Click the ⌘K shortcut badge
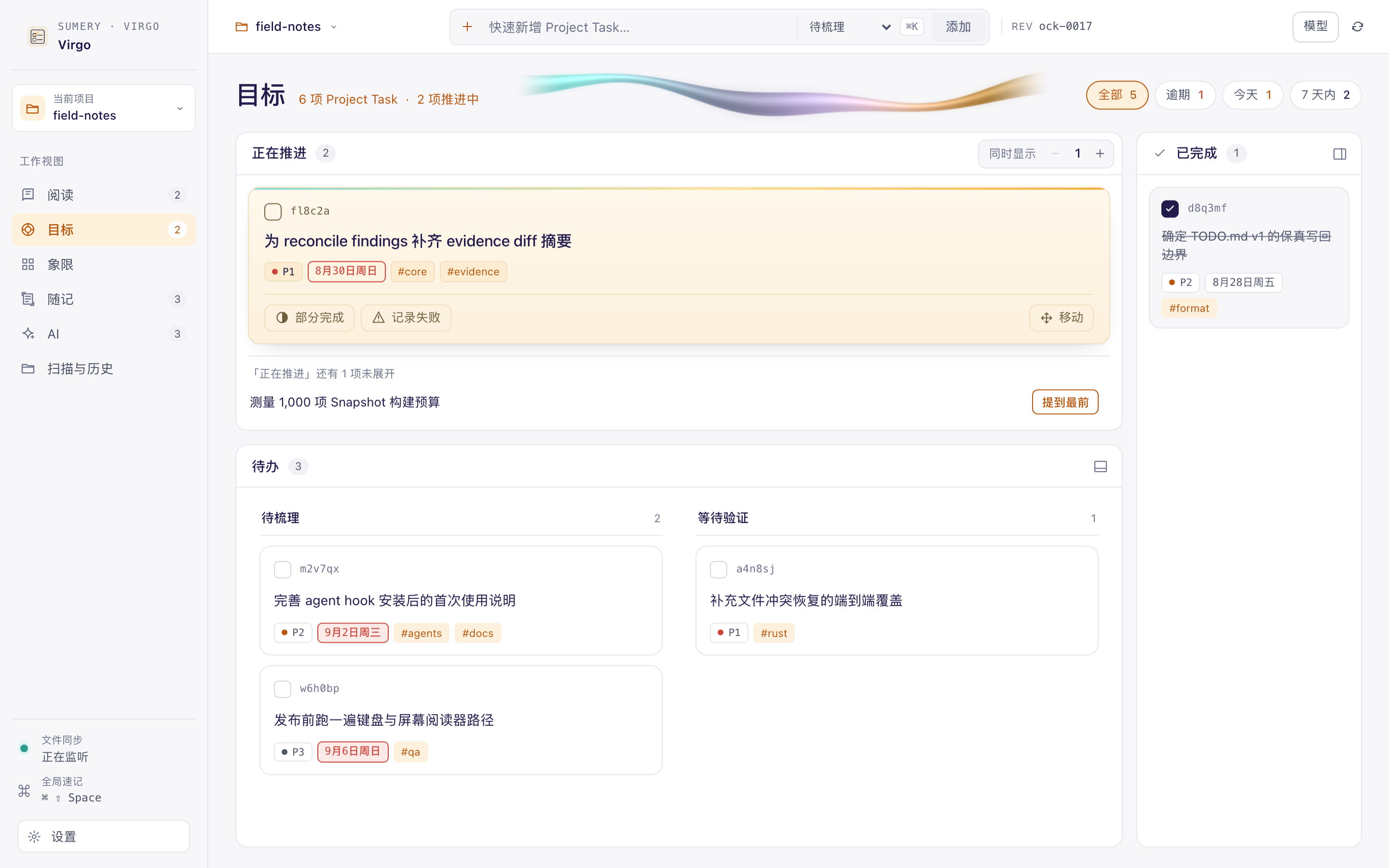The width and height of the screenshot is (1389, 868). coord(912,27)
